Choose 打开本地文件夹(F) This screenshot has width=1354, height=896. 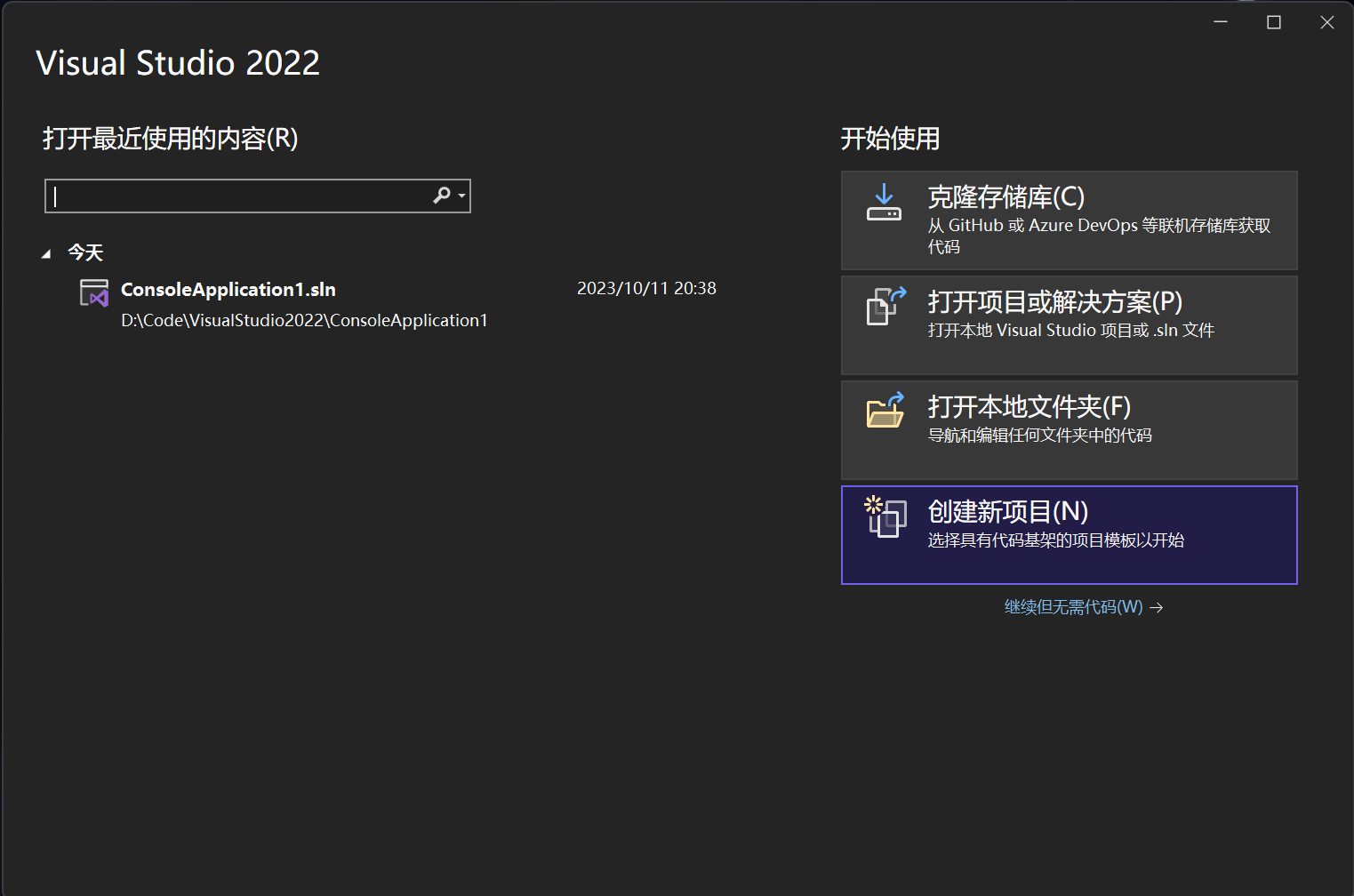[x=1068, y=429]
